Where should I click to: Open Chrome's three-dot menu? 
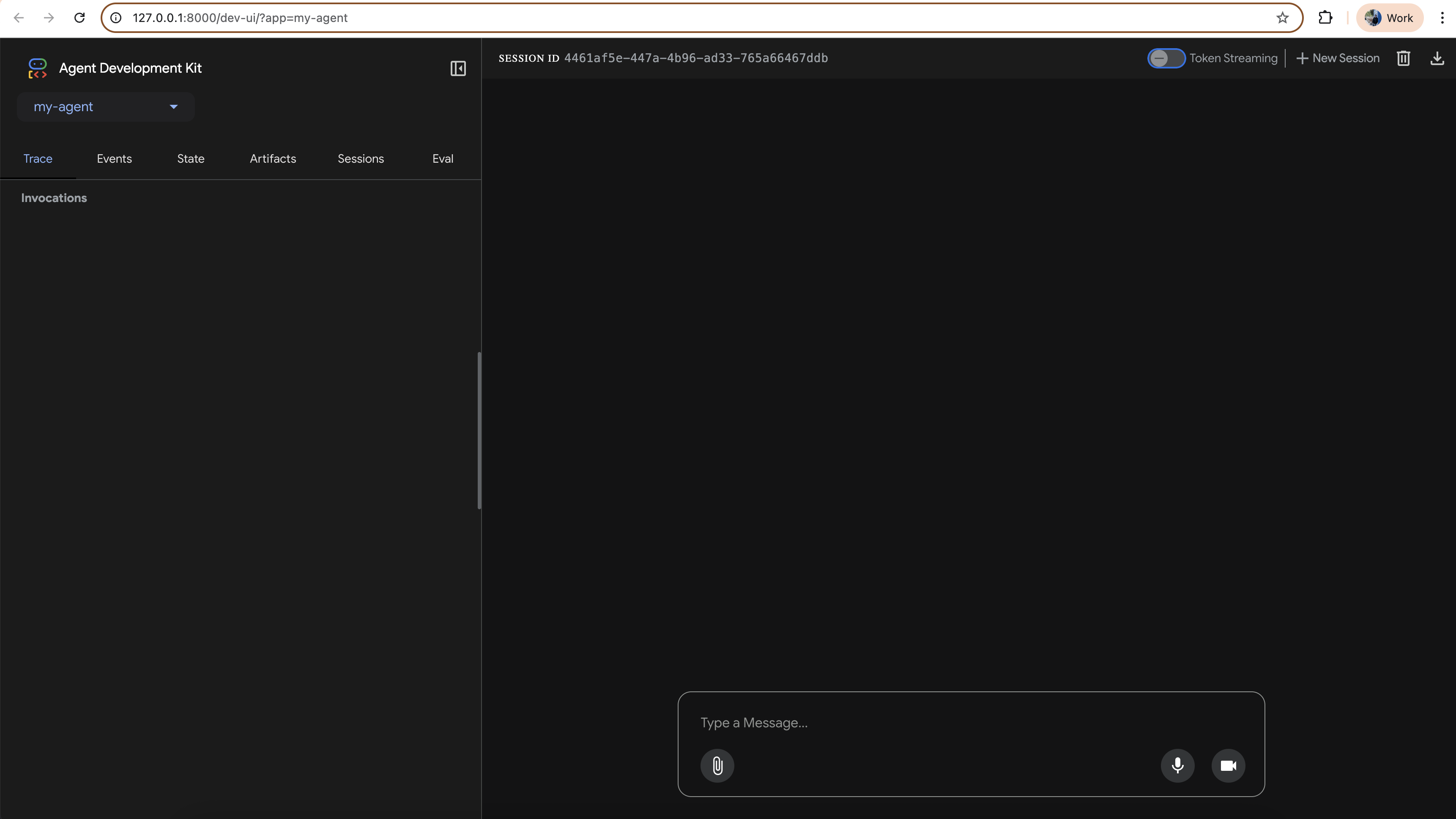point(1442,17)
